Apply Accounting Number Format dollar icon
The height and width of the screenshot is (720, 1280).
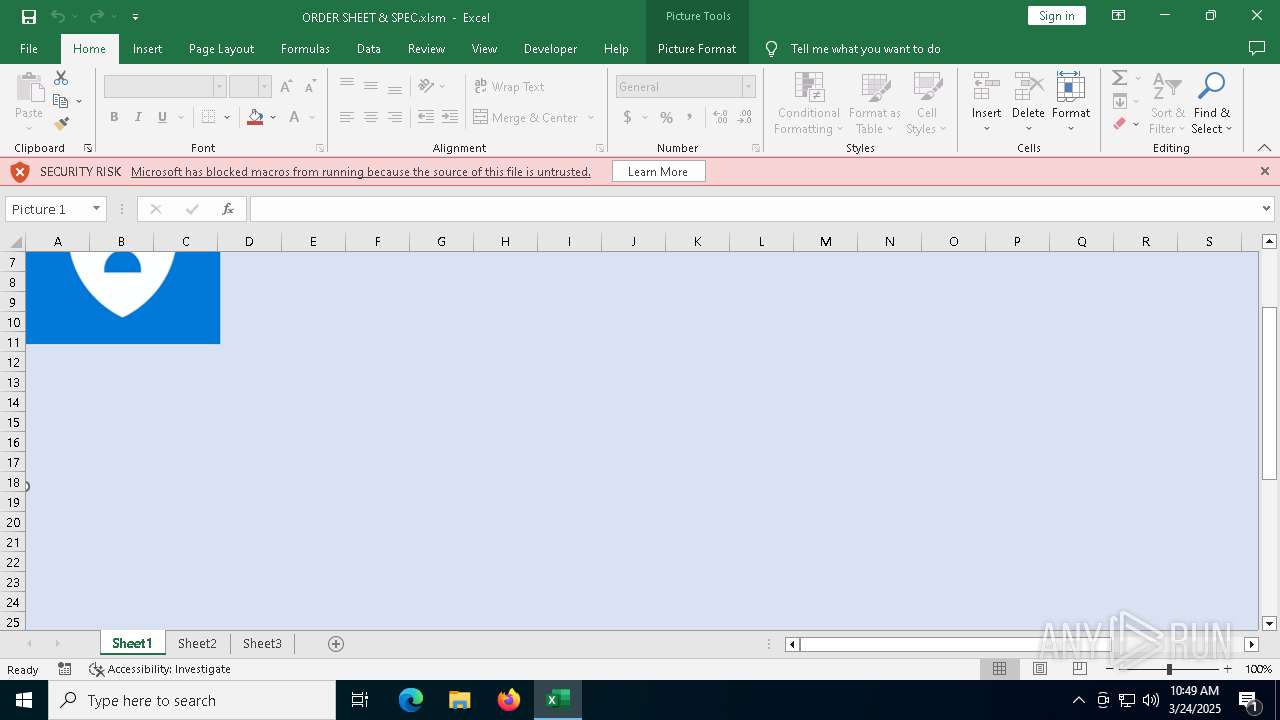pos(628,117)
